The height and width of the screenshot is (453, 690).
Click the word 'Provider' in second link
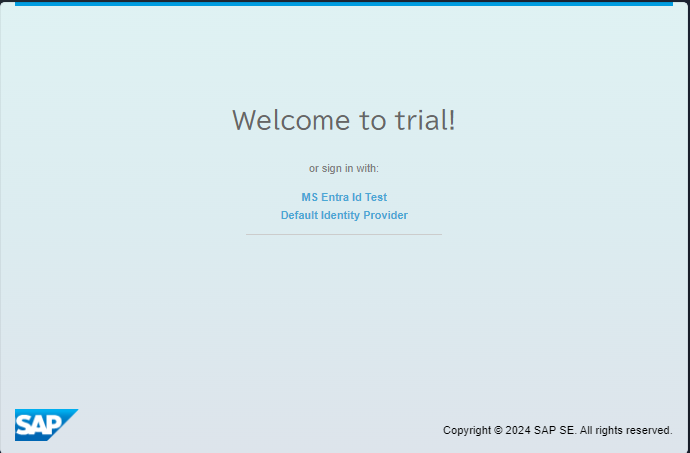click(x=388, y=215)
